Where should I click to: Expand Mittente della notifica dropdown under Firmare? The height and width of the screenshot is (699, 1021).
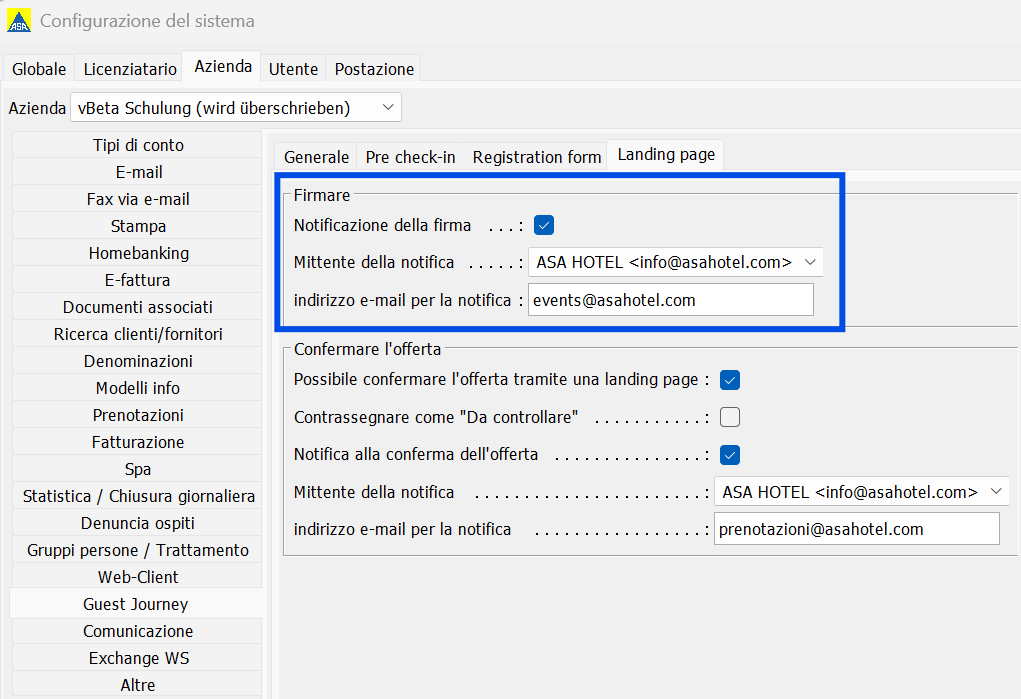coord(676,263)
